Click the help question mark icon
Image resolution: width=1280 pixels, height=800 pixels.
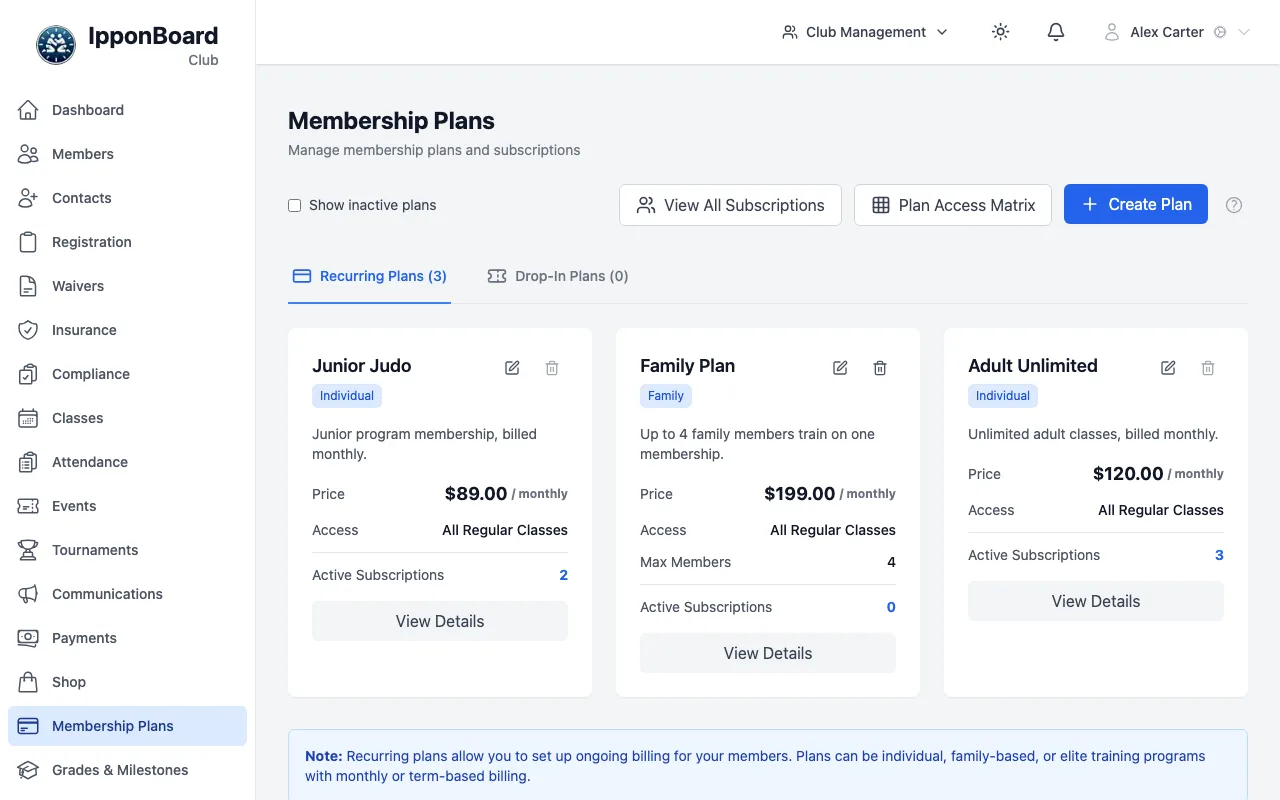tap(1234, 205)
